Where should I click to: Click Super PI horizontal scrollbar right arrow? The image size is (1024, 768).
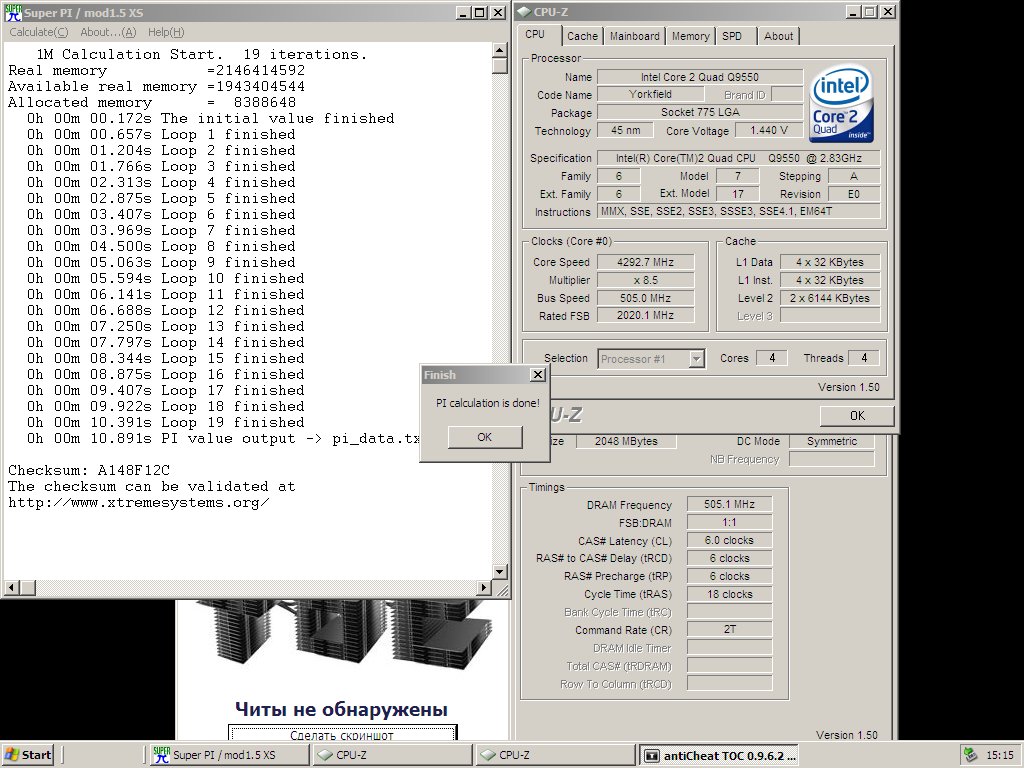pos(484,588)
